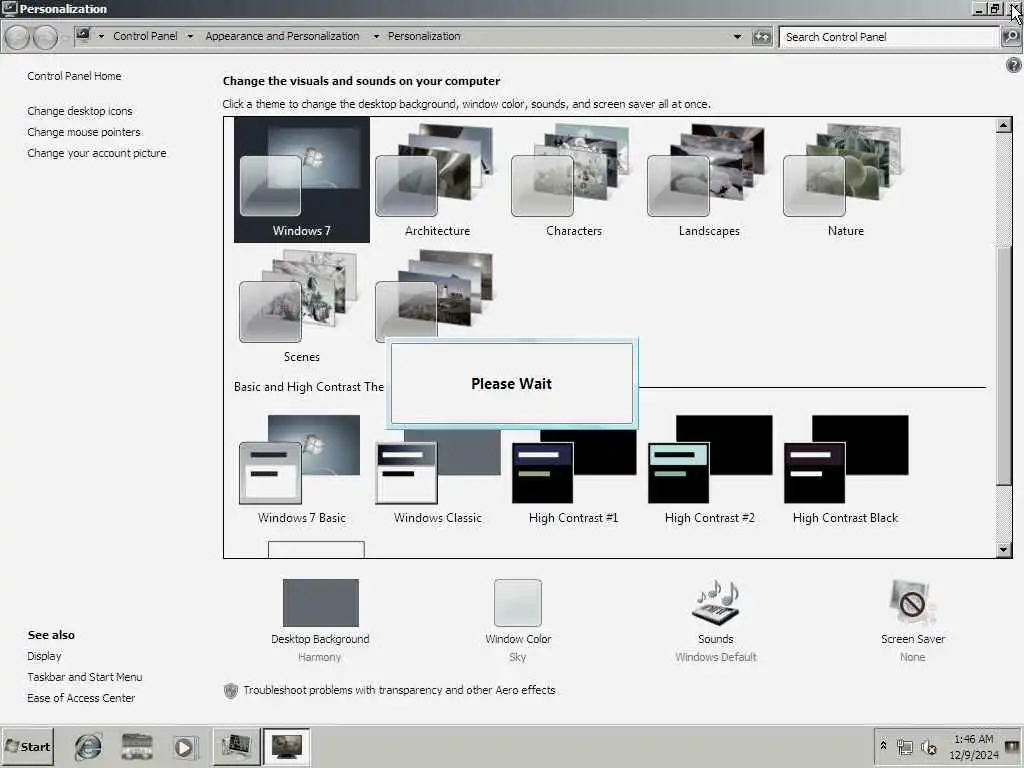Open Troubleshoot problems with transparency link
Screen dimensions: 1024x768
399,690
